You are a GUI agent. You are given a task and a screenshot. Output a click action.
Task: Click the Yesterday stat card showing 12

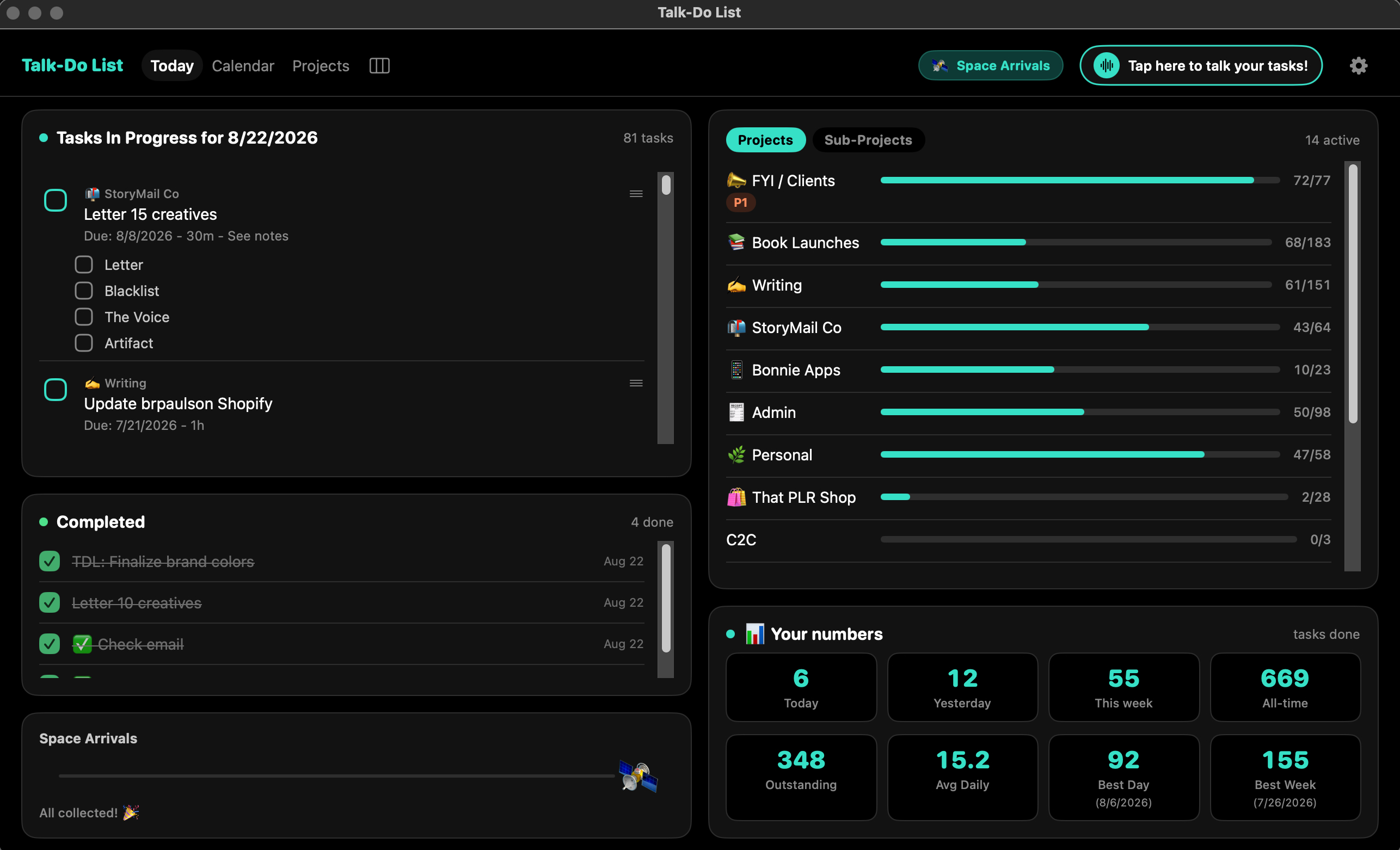tap(962, 687)
